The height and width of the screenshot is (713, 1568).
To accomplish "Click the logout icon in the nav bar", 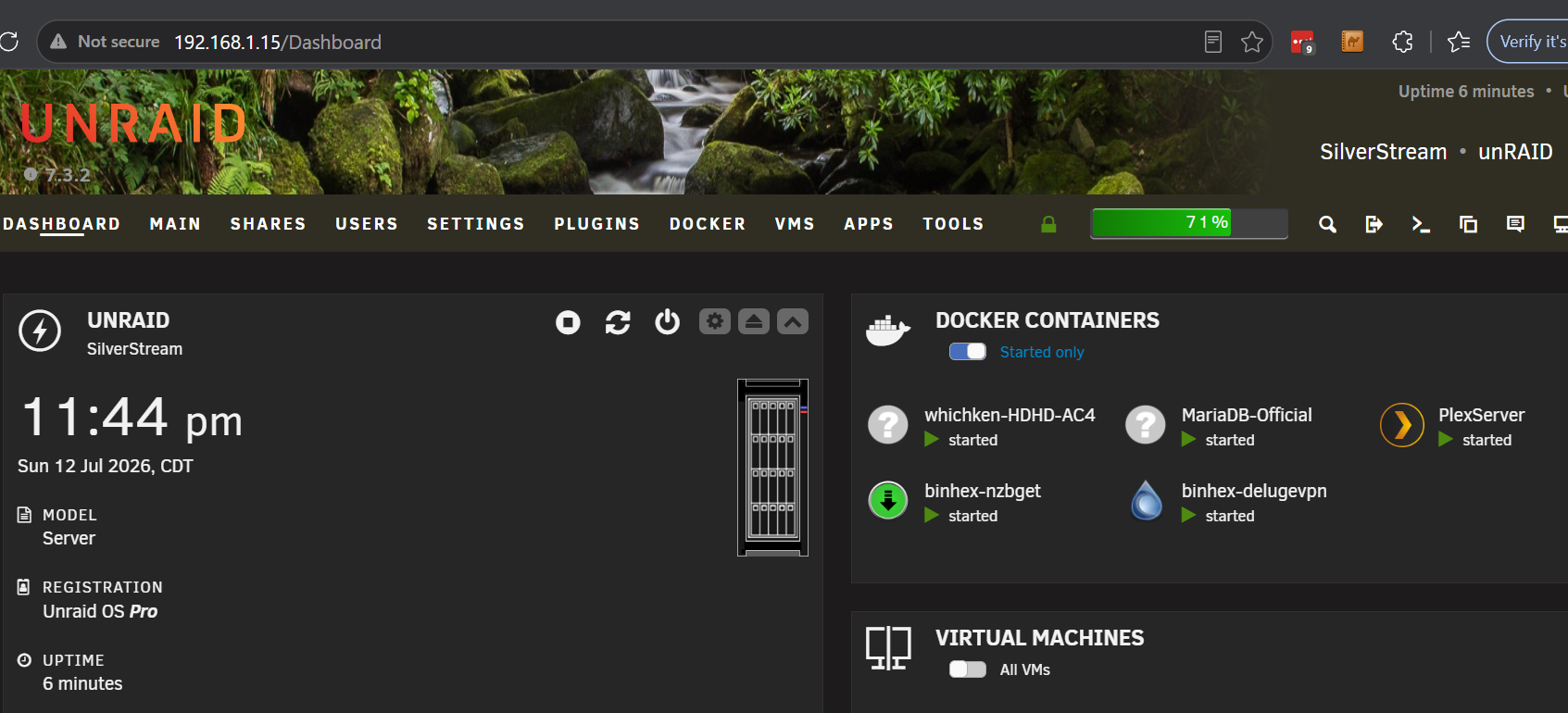I will coord(1374,224).
